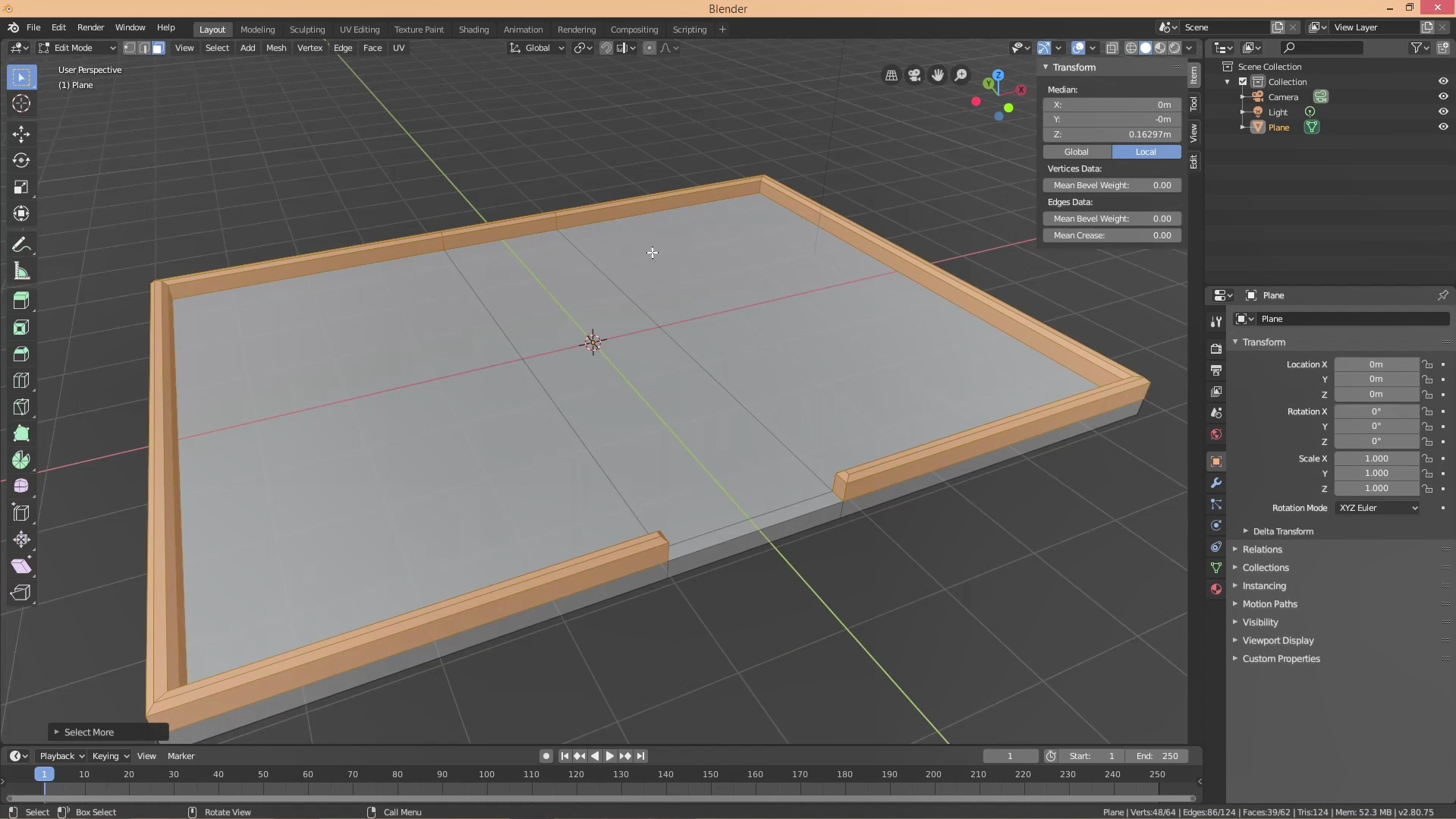
Task: Select the Bevel tool
Action: (x=21, y=354)
